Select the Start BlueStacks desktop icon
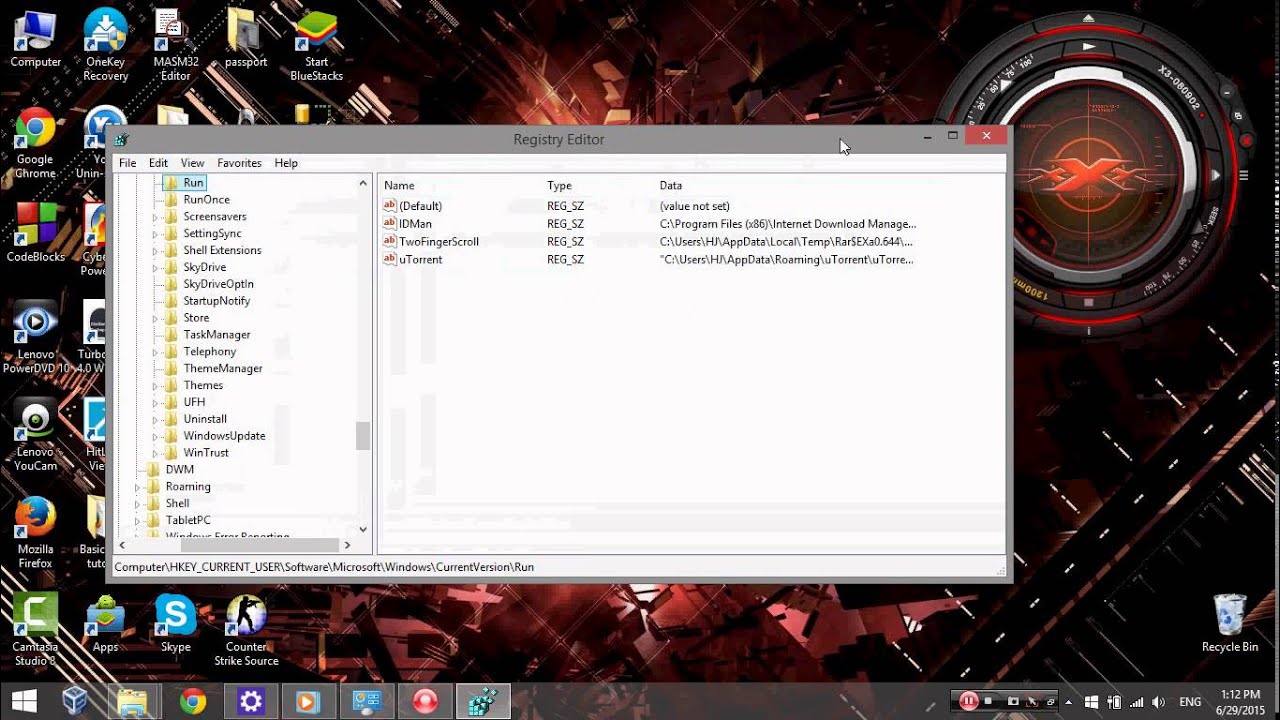This screenshot has height=720, width=1280. 317,45
